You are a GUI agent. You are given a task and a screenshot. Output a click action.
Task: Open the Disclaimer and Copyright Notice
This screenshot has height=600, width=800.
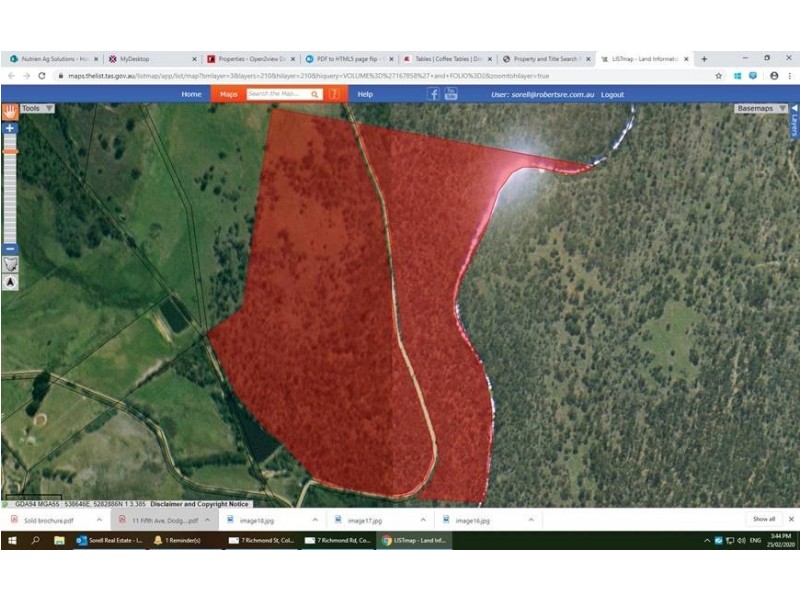tap(198, 501)
